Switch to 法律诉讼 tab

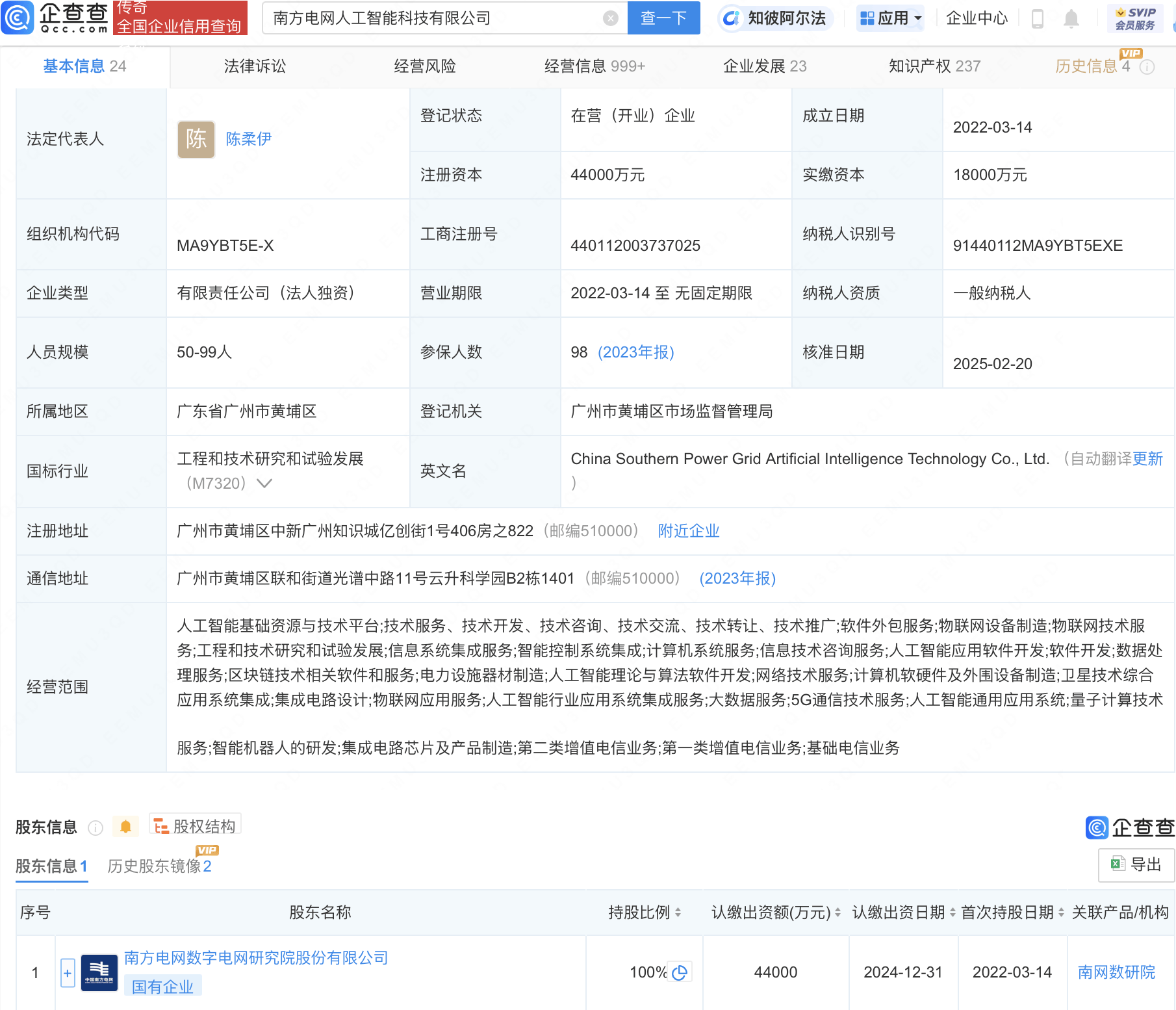(255, 66)
